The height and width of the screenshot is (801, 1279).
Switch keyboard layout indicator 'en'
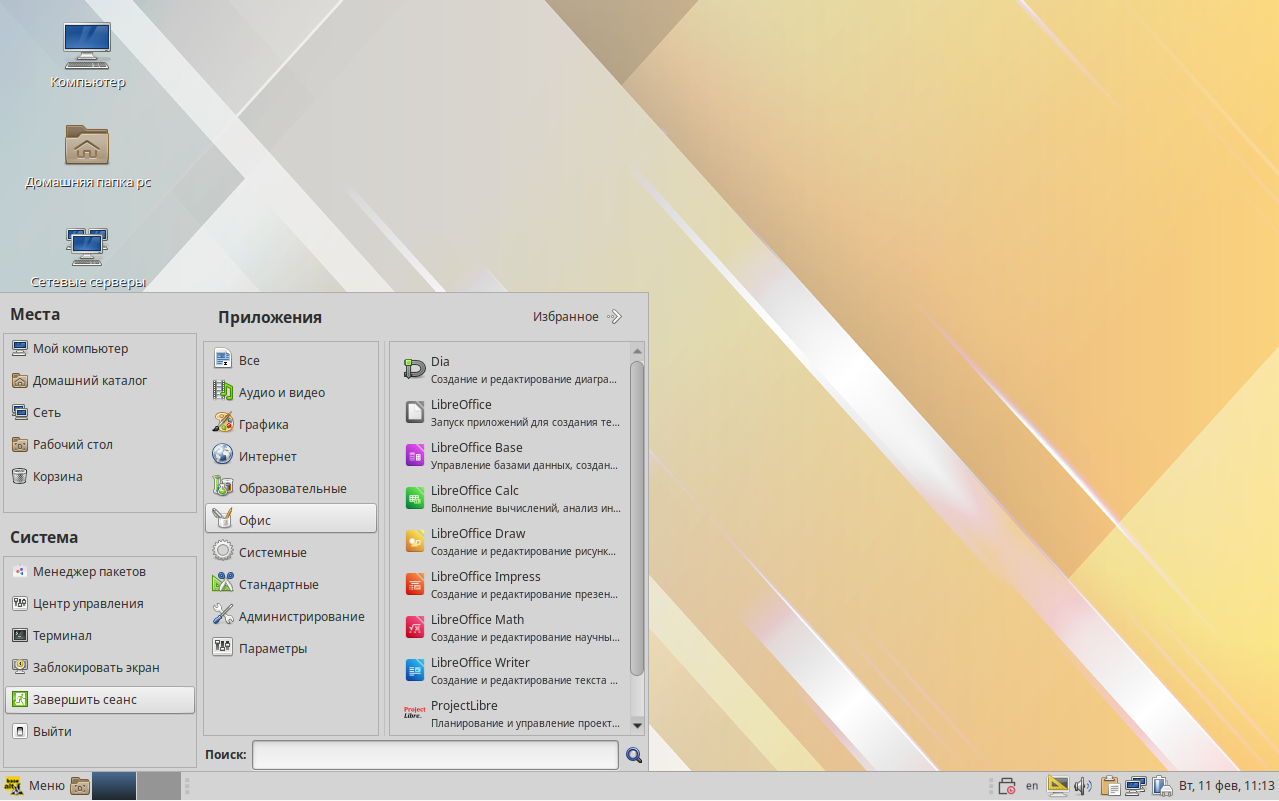tap(1032, 786)
